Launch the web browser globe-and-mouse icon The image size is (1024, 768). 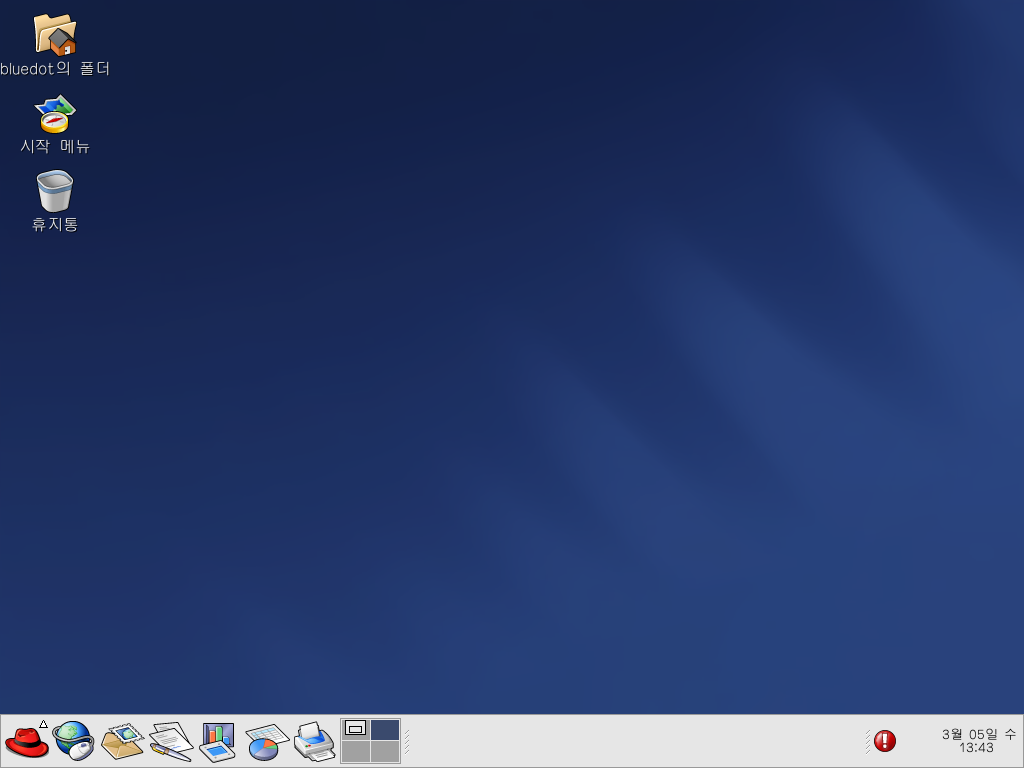coord(73,741)
